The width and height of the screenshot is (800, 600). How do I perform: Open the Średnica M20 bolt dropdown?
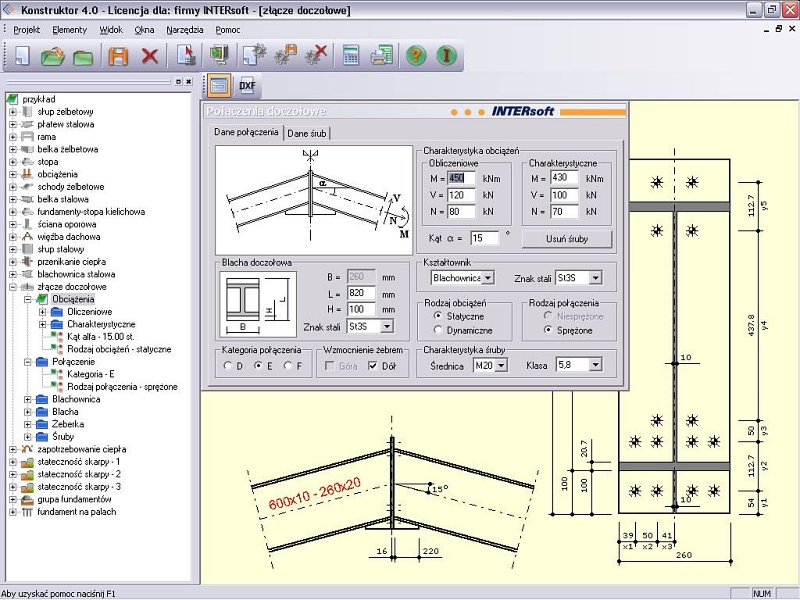click(501, 365)
